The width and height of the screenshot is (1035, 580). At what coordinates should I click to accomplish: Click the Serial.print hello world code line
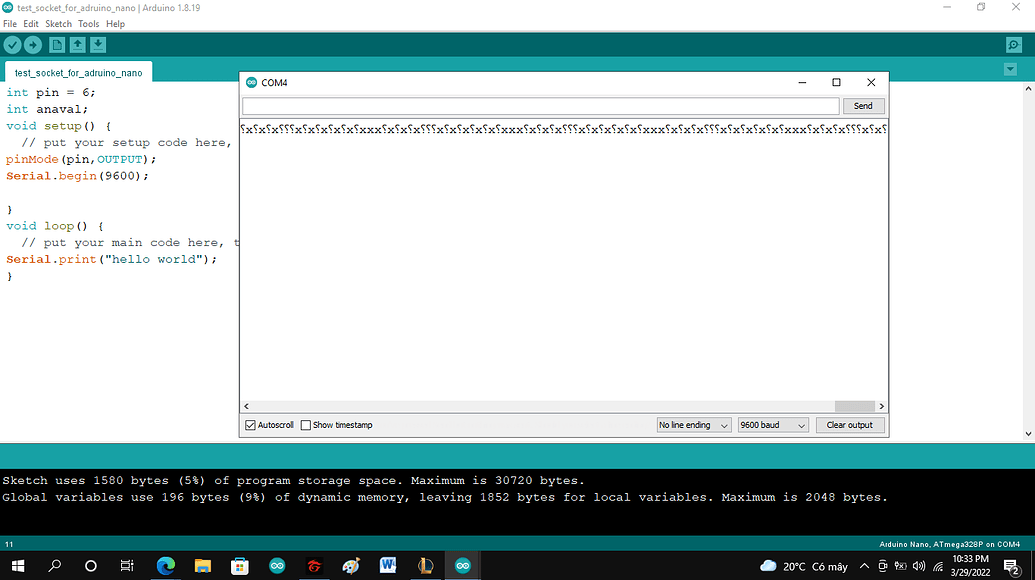point(112,259)
